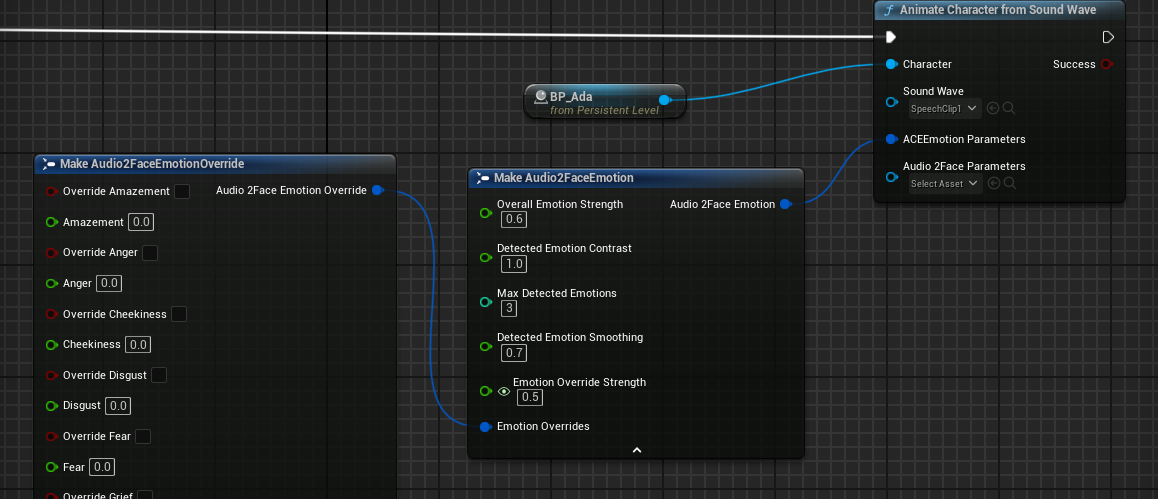Open the Select Asset dropdown
This screenshot has width=1158, height=499.
(945, 183)
